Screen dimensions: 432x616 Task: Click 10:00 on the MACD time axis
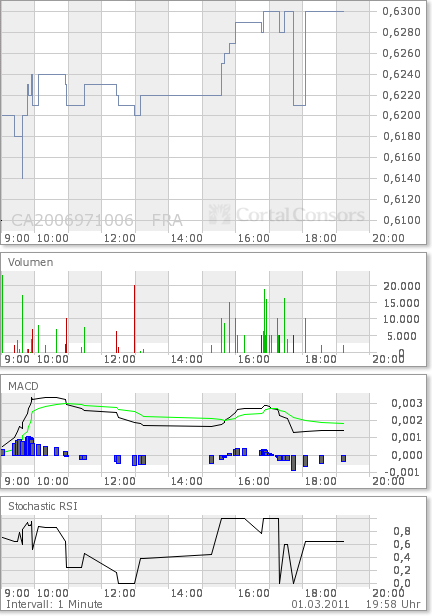53,481
